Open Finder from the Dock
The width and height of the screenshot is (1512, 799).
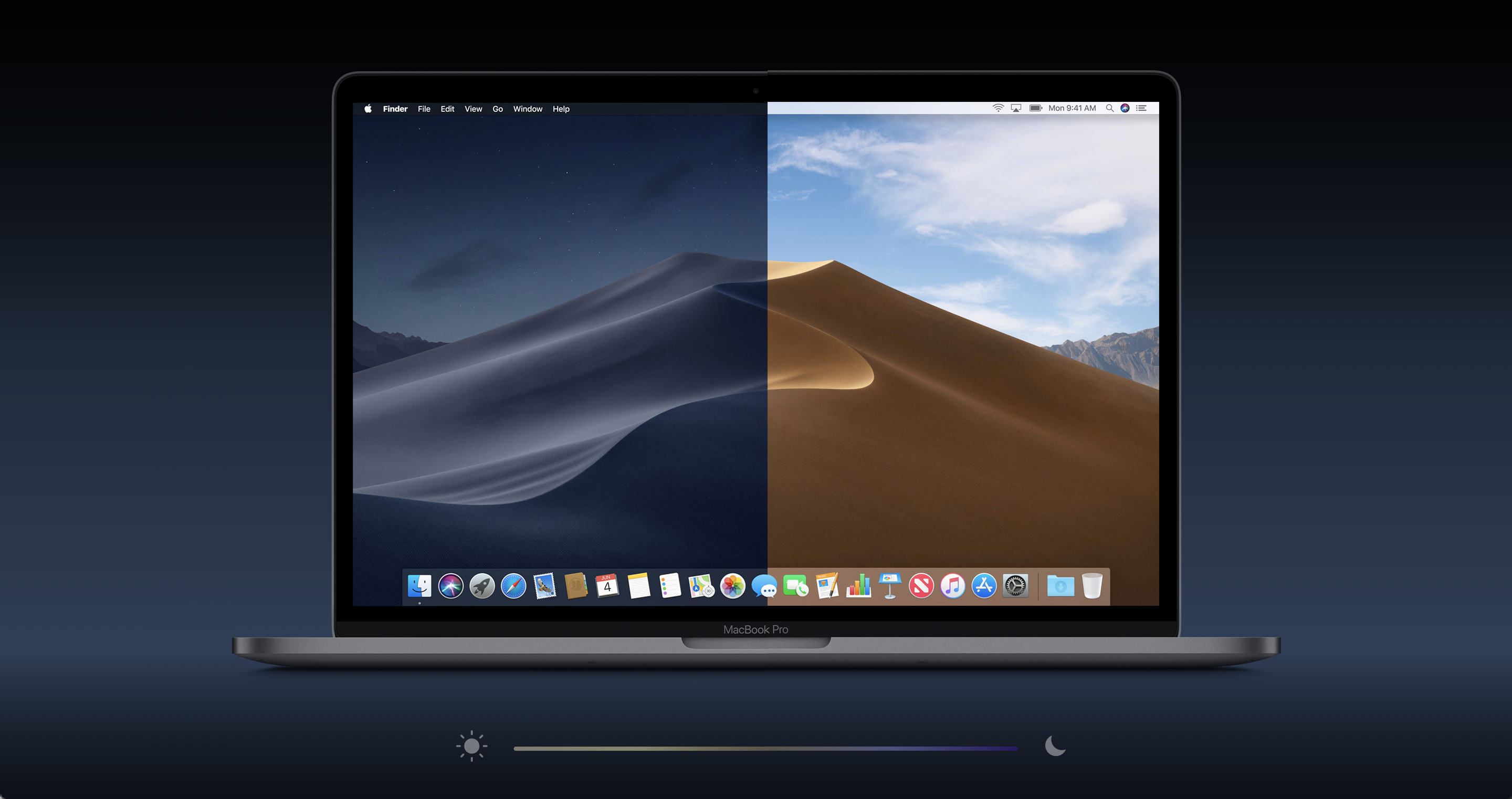(x=419, y=586)
